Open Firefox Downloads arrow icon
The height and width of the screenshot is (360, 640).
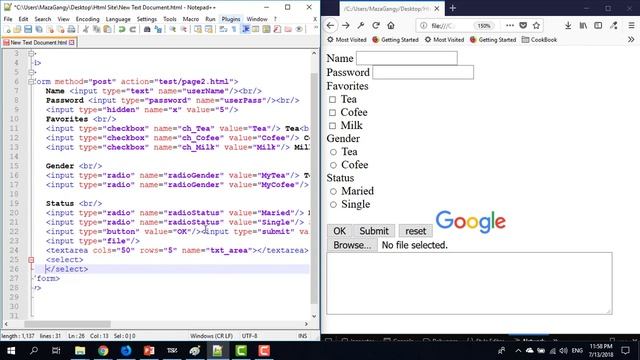568,25
